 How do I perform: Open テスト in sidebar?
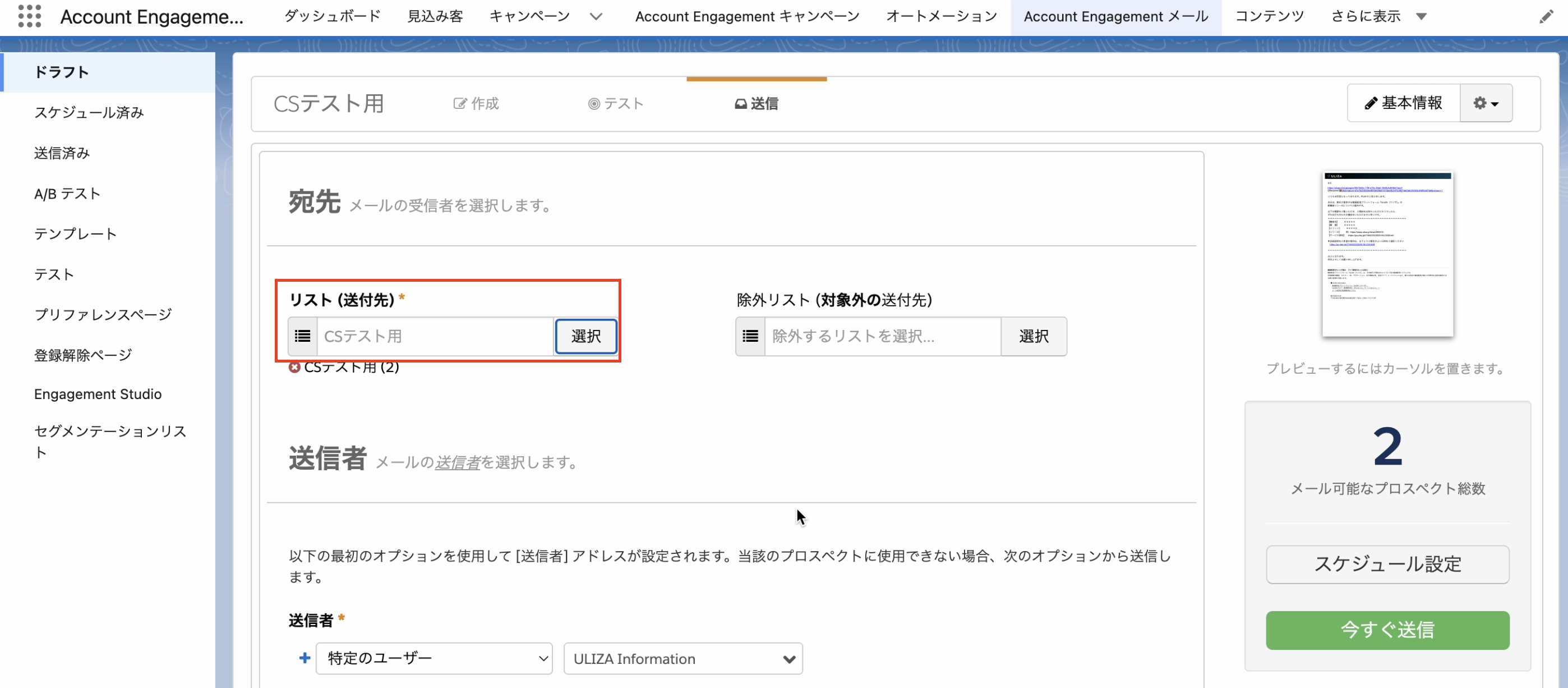pos(54,274)
